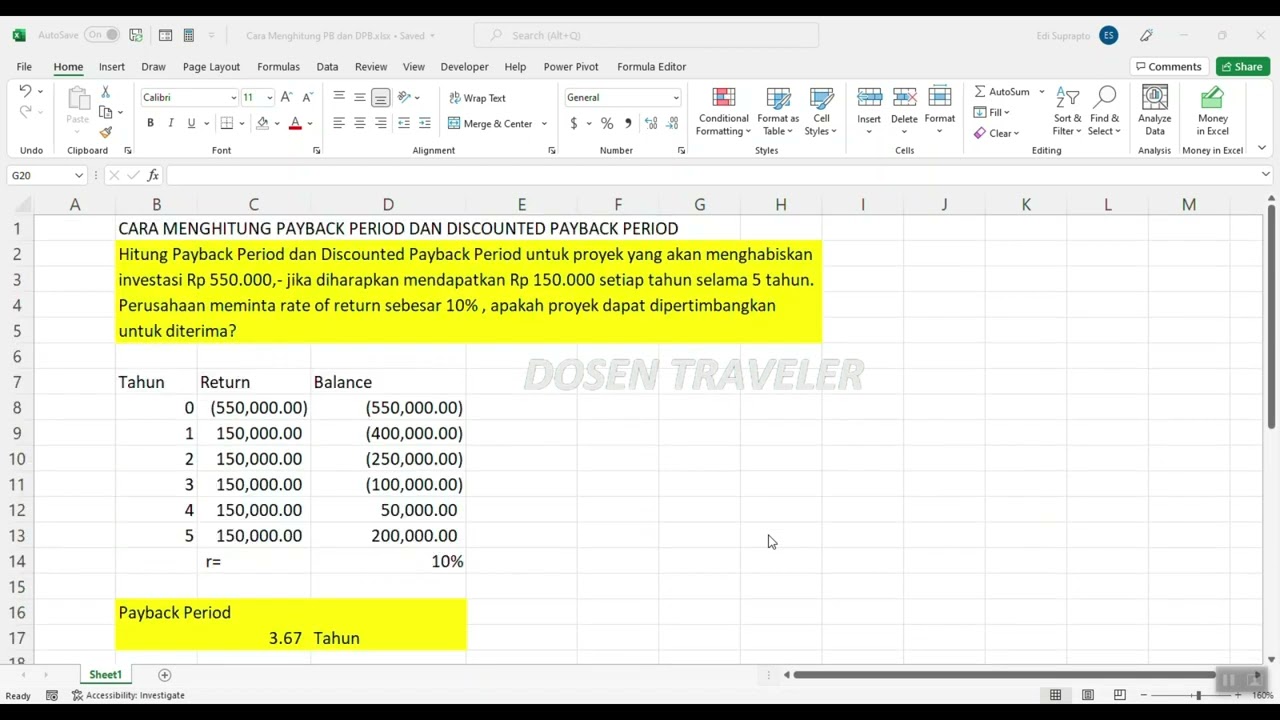Screen dimensions: 1280x720
Task: Toggle Bottom Align button
Action: [381, 97]
